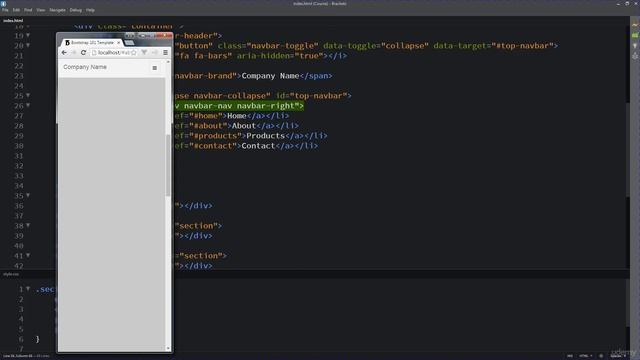This screenshot has height=360, width=640.
Task: Click the "Contact" text on line 30
Action: 258,146
